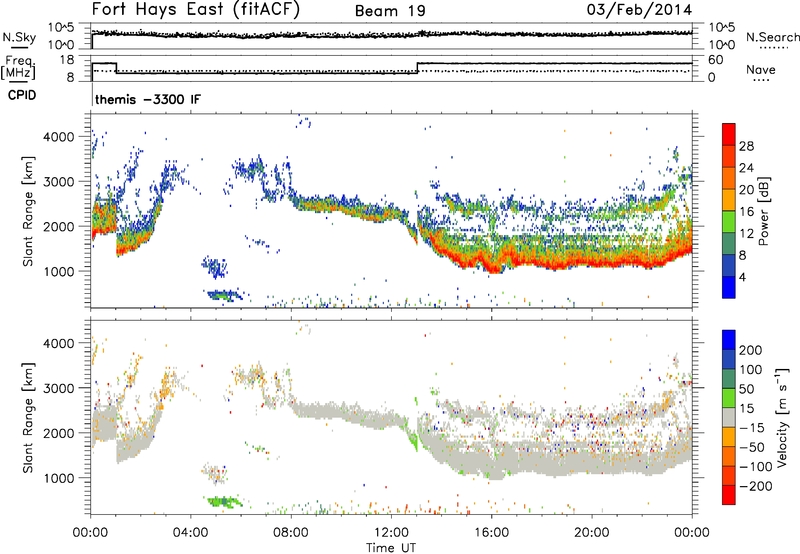Click the '28' tick on Power colorbar
800x554 pixels.
pos(746,146)
